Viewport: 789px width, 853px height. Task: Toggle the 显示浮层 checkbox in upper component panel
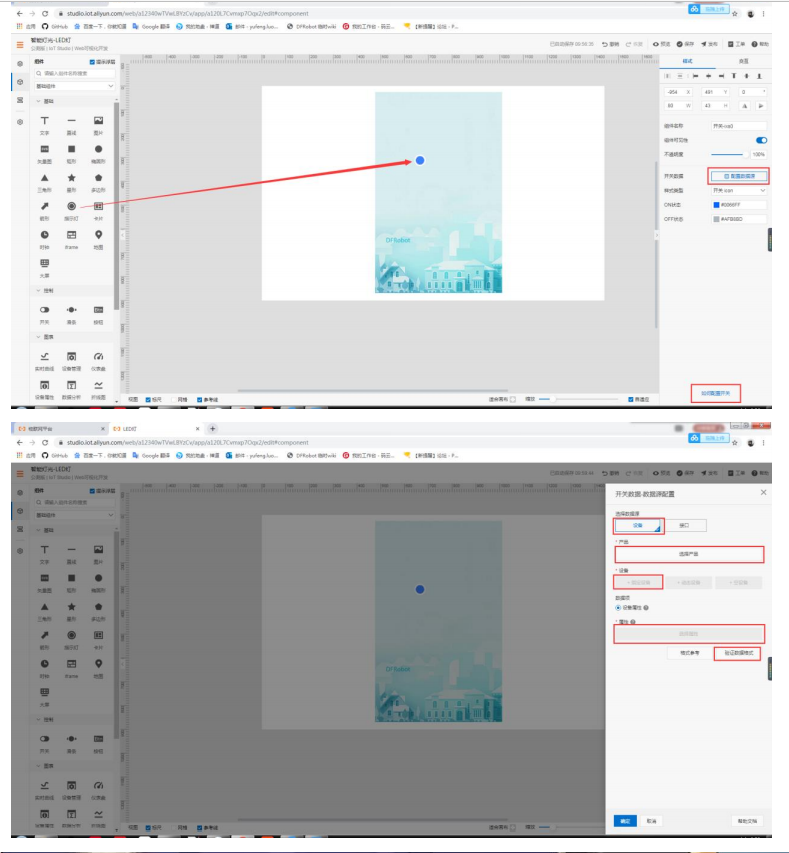(x=92, y=62)
